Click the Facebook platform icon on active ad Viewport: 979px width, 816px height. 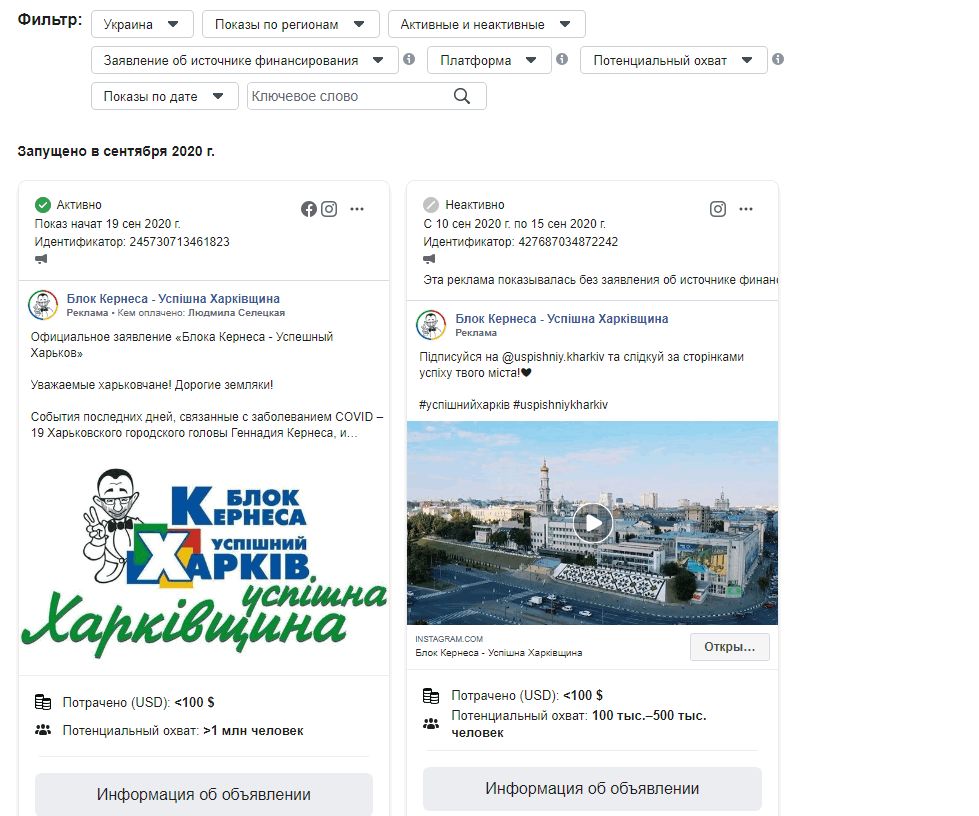pos(309,209)
